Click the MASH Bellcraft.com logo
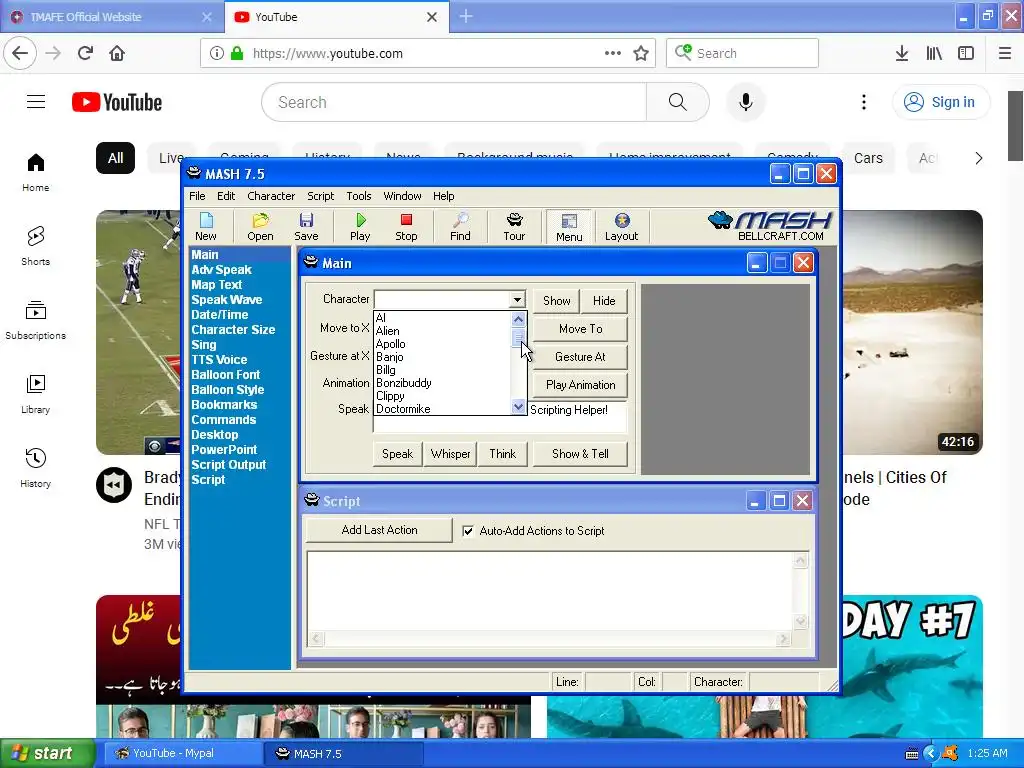The width and height of the screenshot is (1024, 768). point(770,226)
